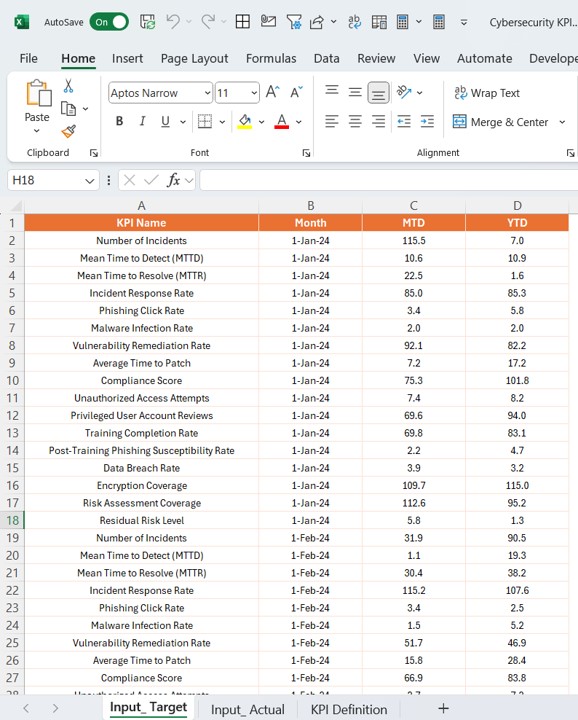Open the File tab
This screenshot has height=720, width=578.
point(28,58)
